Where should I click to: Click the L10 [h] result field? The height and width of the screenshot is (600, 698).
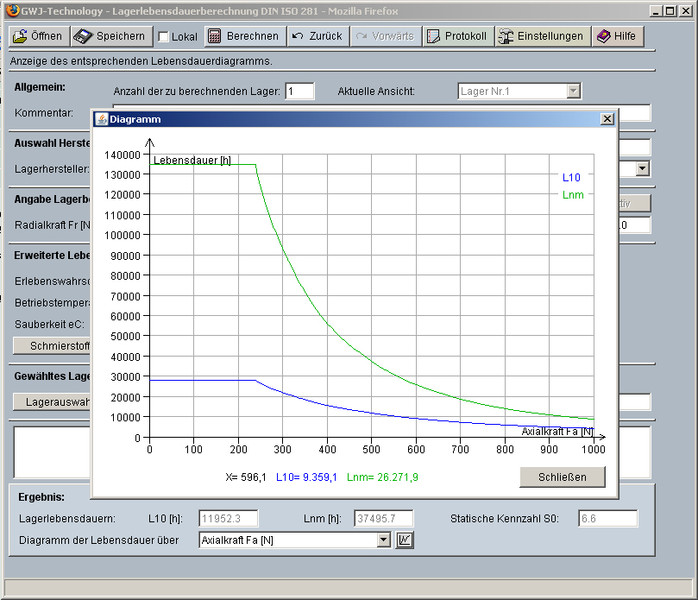229,518
